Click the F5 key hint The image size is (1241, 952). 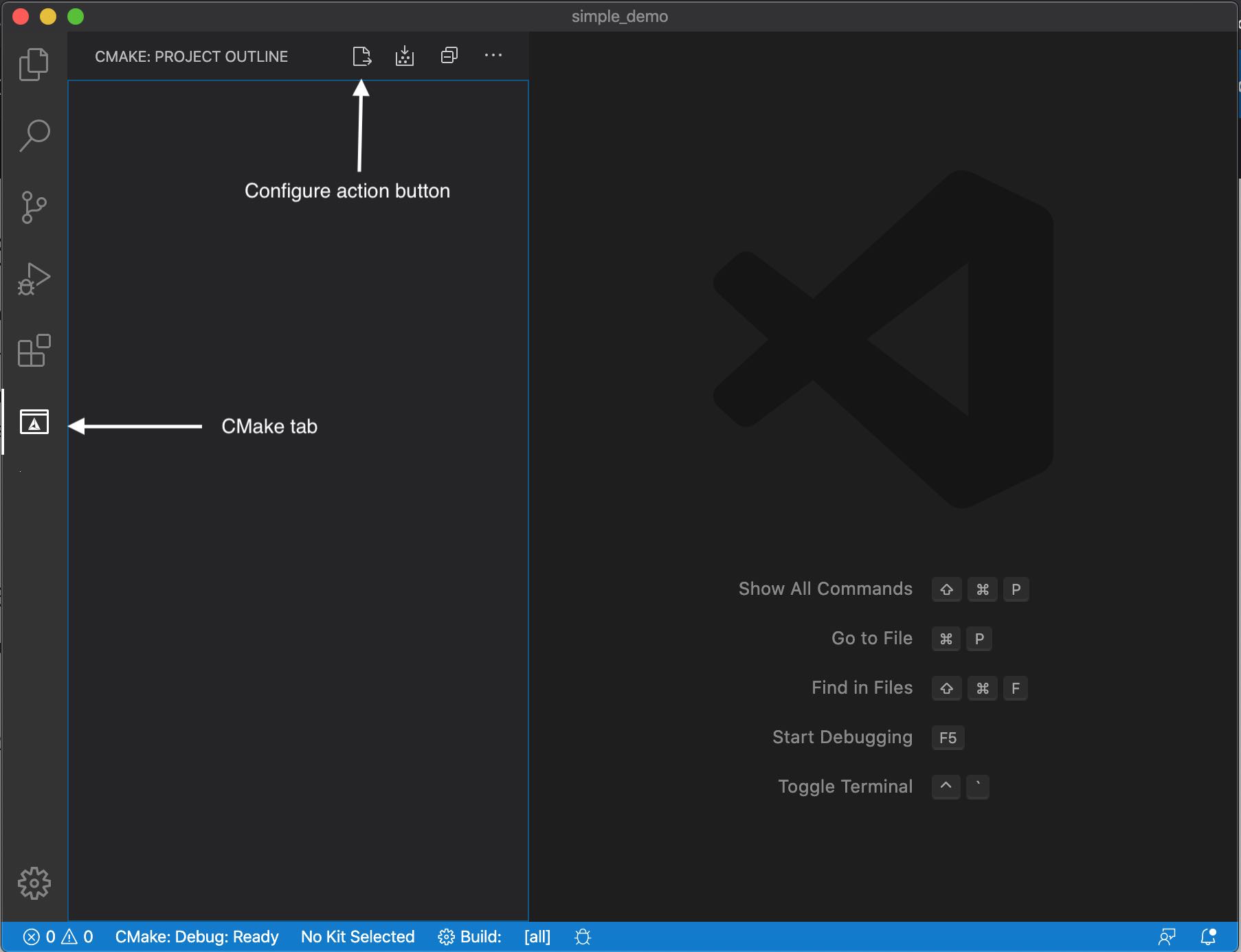coord(948,738)
